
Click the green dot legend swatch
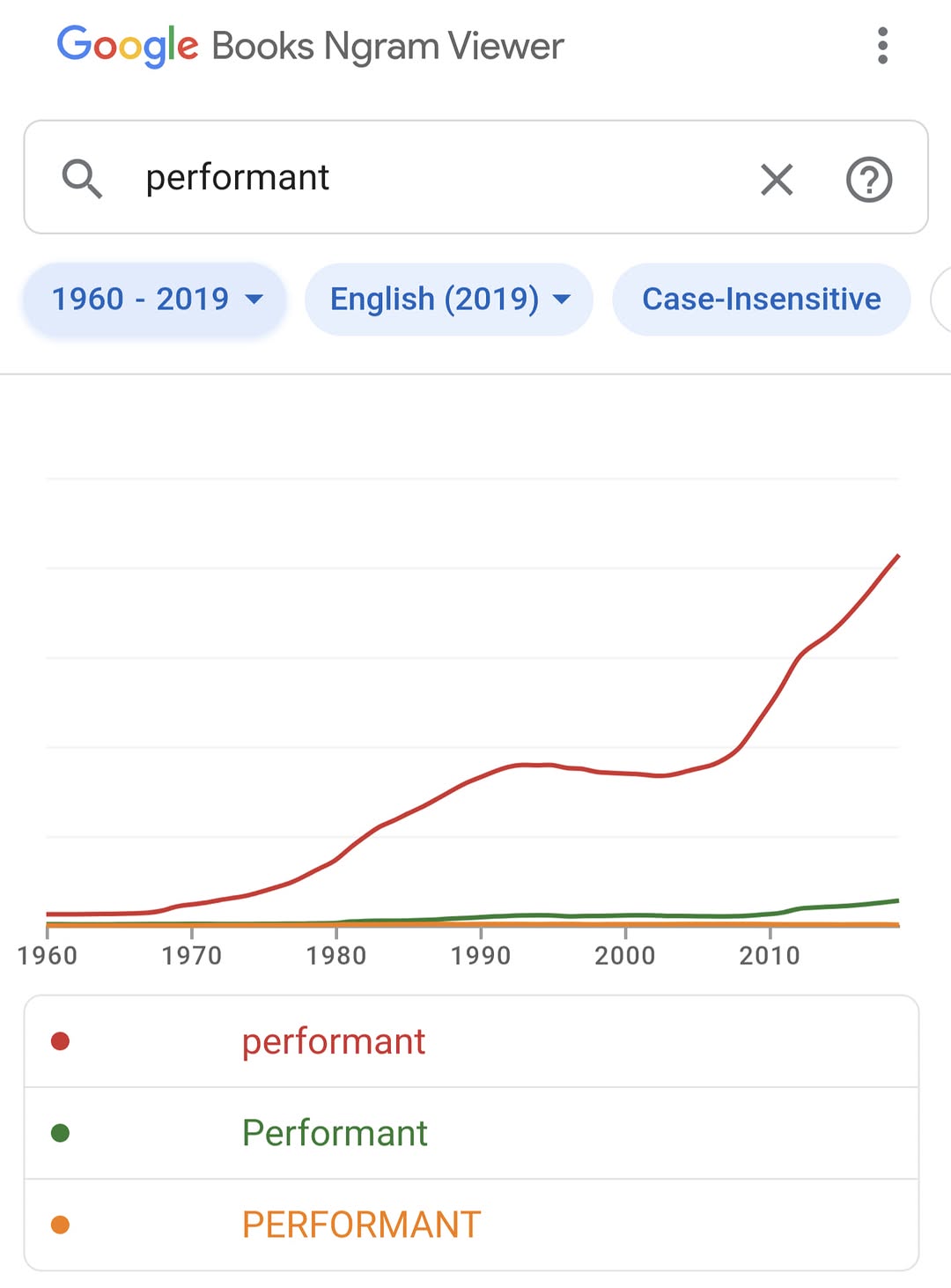click(x=61, y=1133)
